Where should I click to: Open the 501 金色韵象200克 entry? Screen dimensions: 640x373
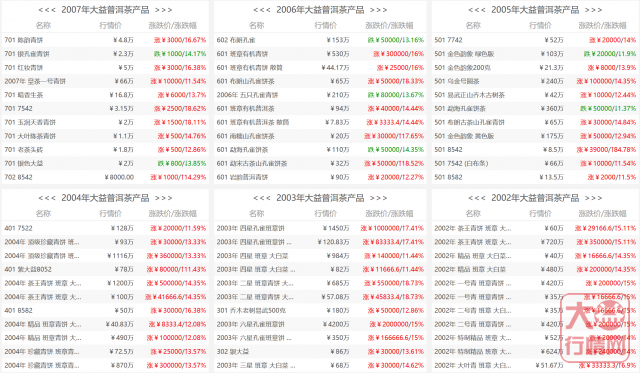[x=463, y=68]
